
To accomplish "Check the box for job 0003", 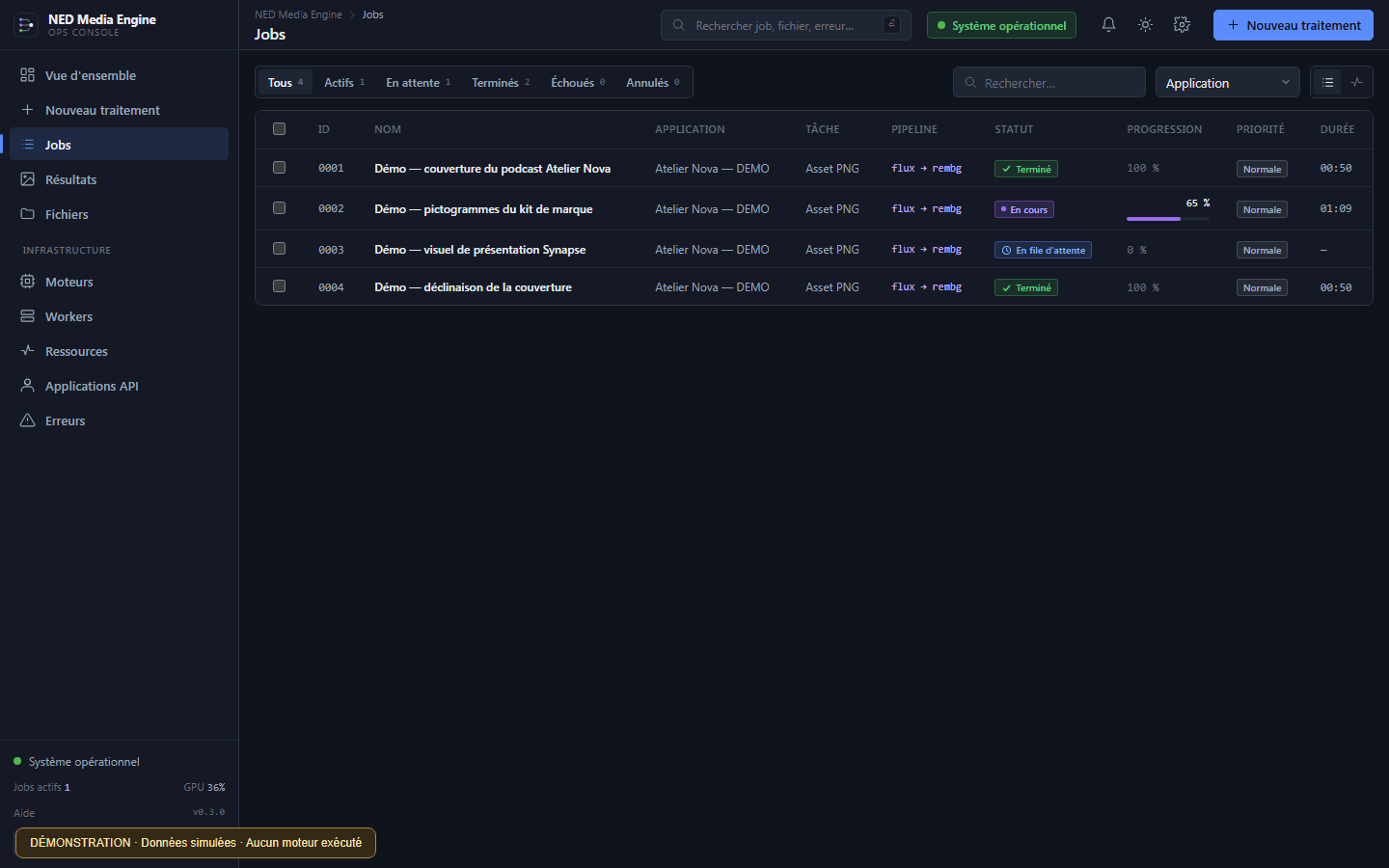I will point(280,249).
